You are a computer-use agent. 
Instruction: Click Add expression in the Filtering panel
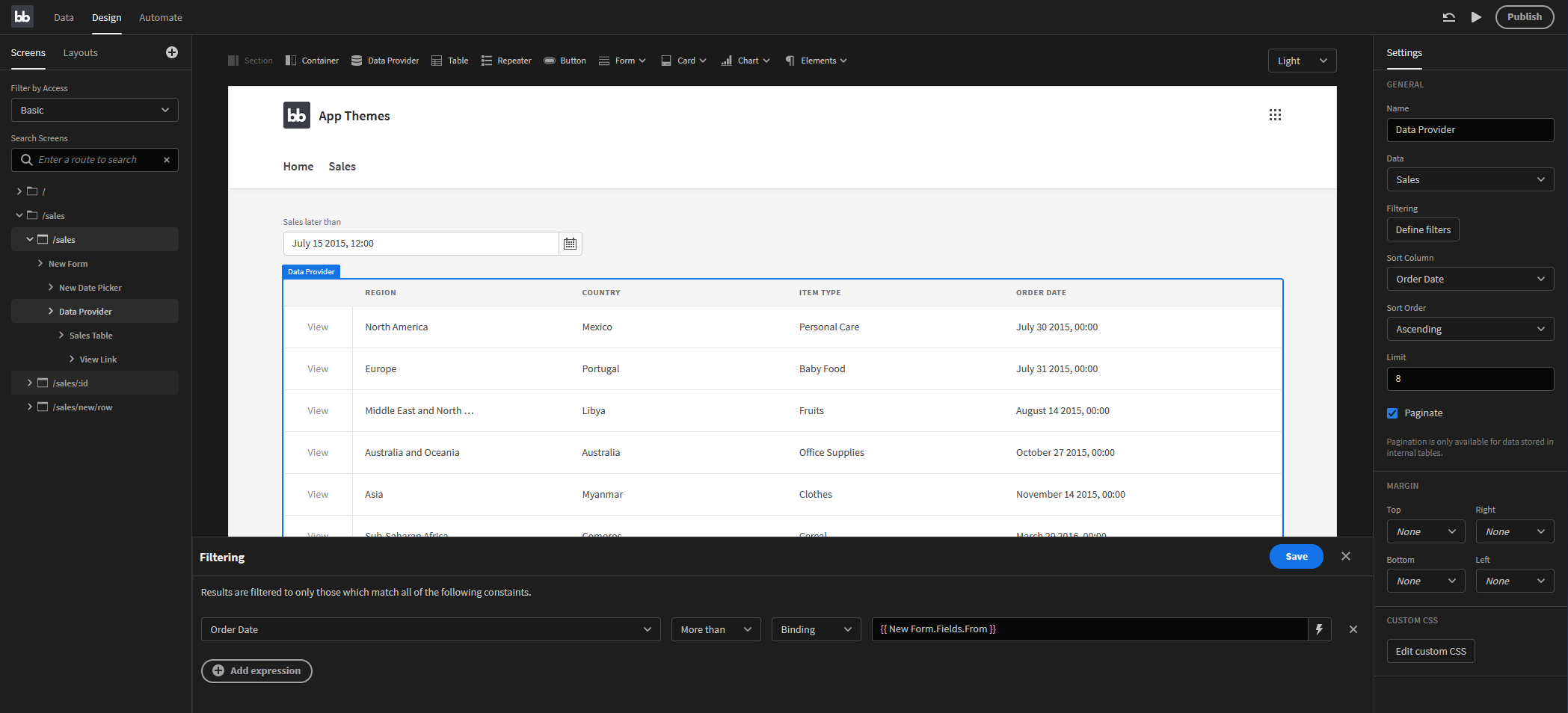tap(256, 670)
